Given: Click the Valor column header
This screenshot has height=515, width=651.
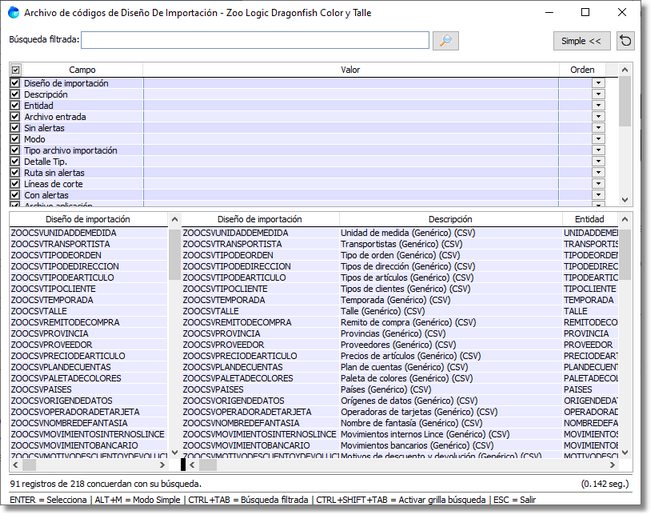Looking at the screenshot, I should coord(350,70).
